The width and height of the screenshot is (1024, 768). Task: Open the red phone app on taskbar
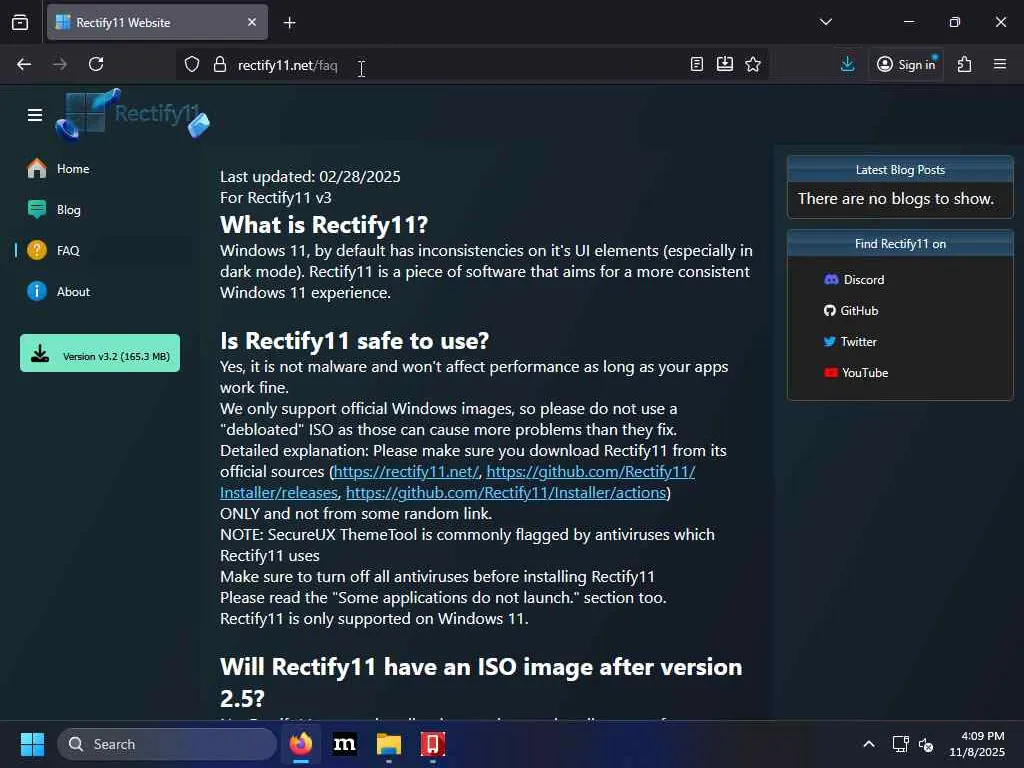point(432,744)
